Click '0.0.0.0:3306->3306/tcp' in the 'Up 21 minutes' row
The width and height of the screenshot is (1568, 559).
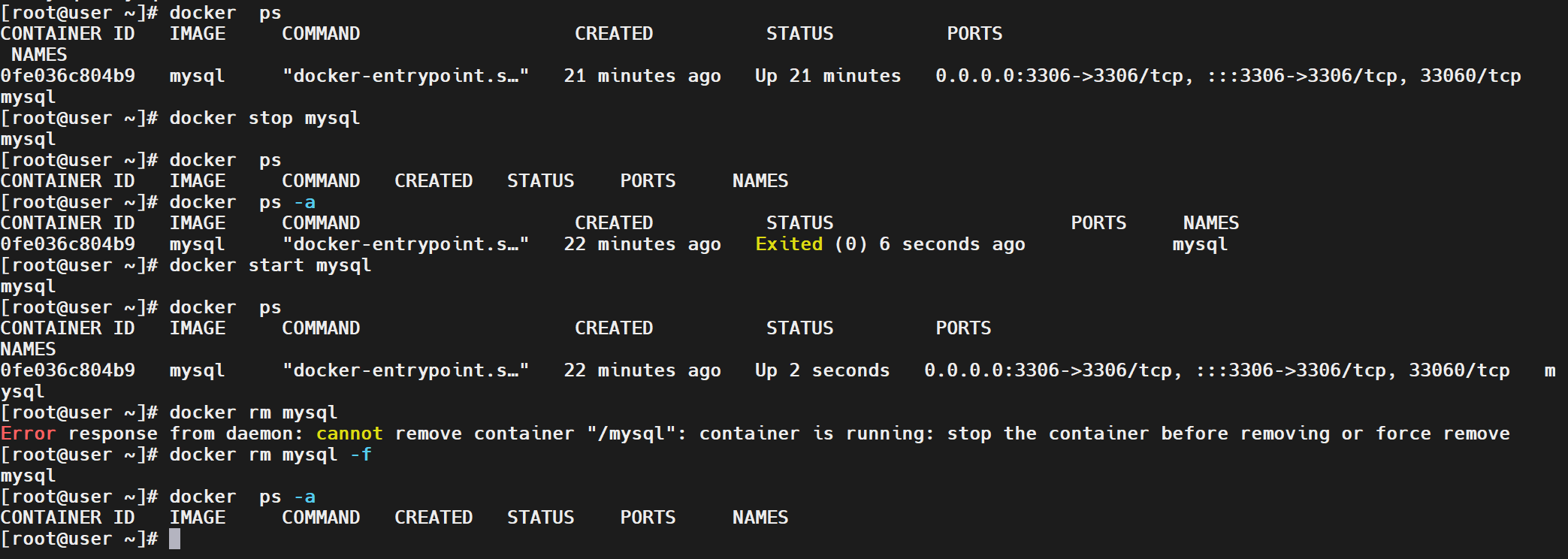tap(1059, 76)
